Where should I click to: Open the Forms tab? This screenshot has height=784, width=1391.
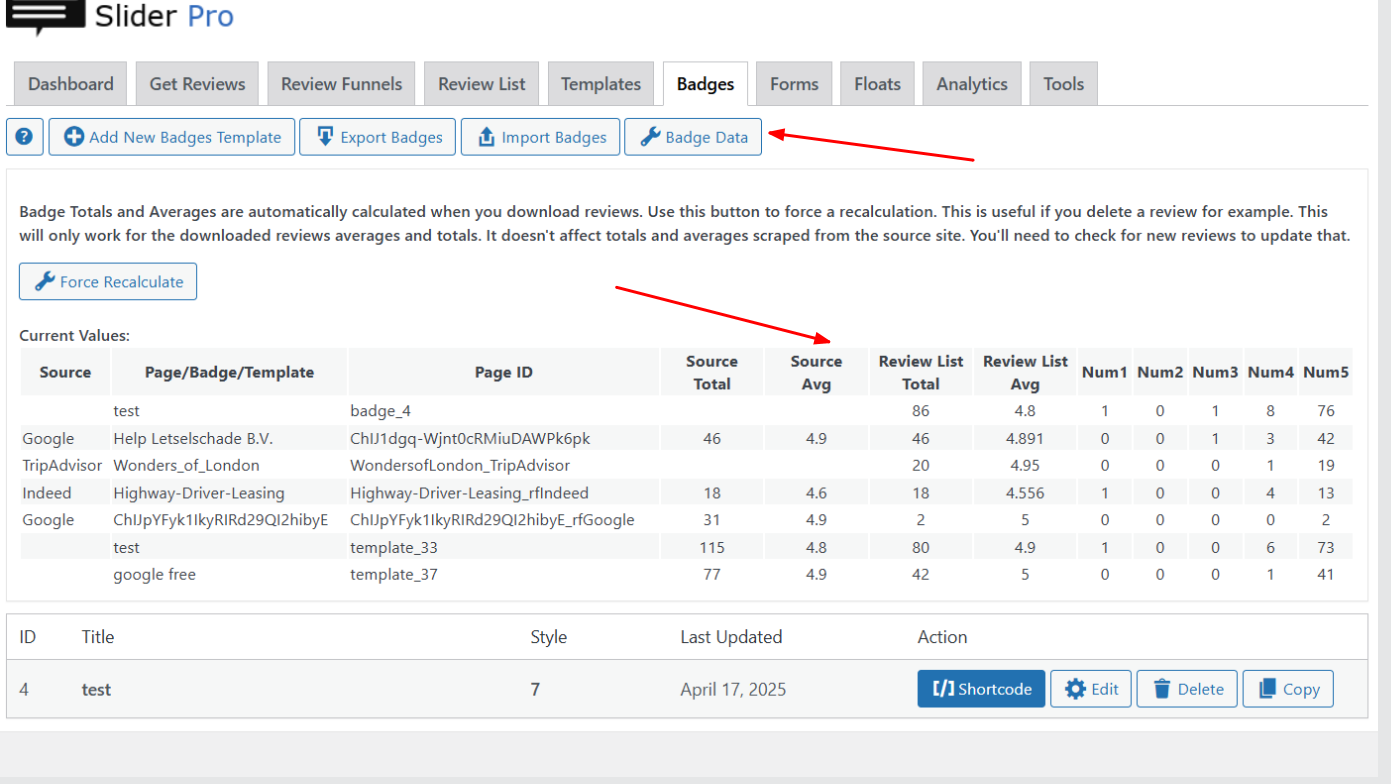coord(794,84)
